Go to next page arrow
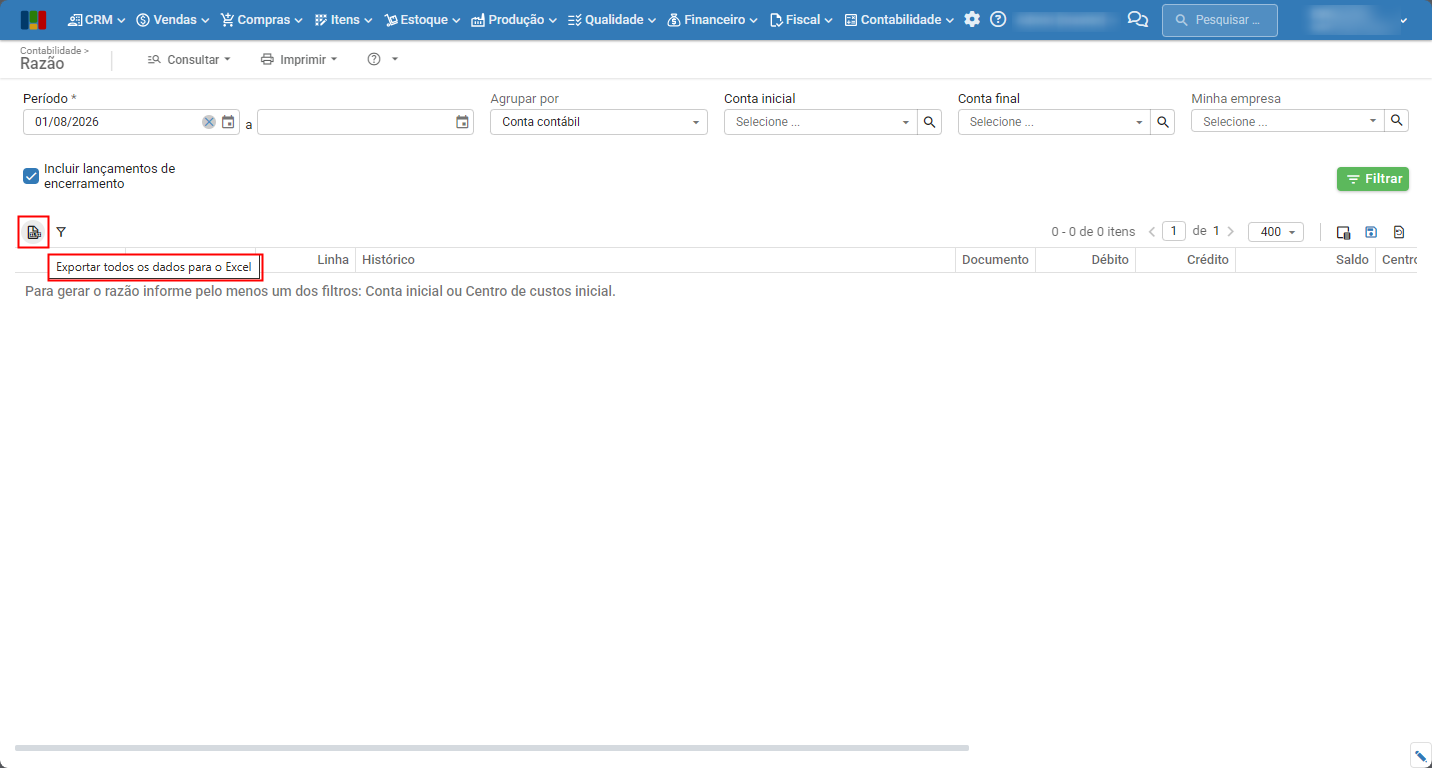The image size is (1432, 768). [1230, 232]
